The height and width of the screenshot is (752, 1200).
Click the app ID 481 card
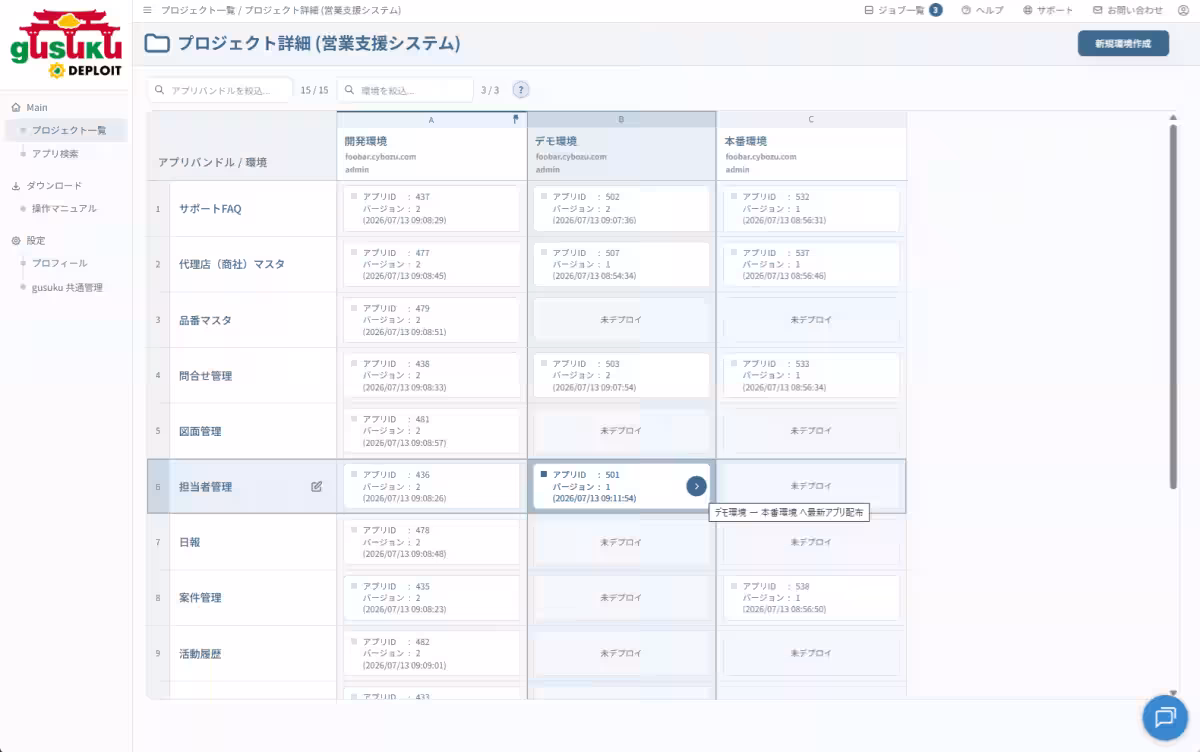click(431, 431)
